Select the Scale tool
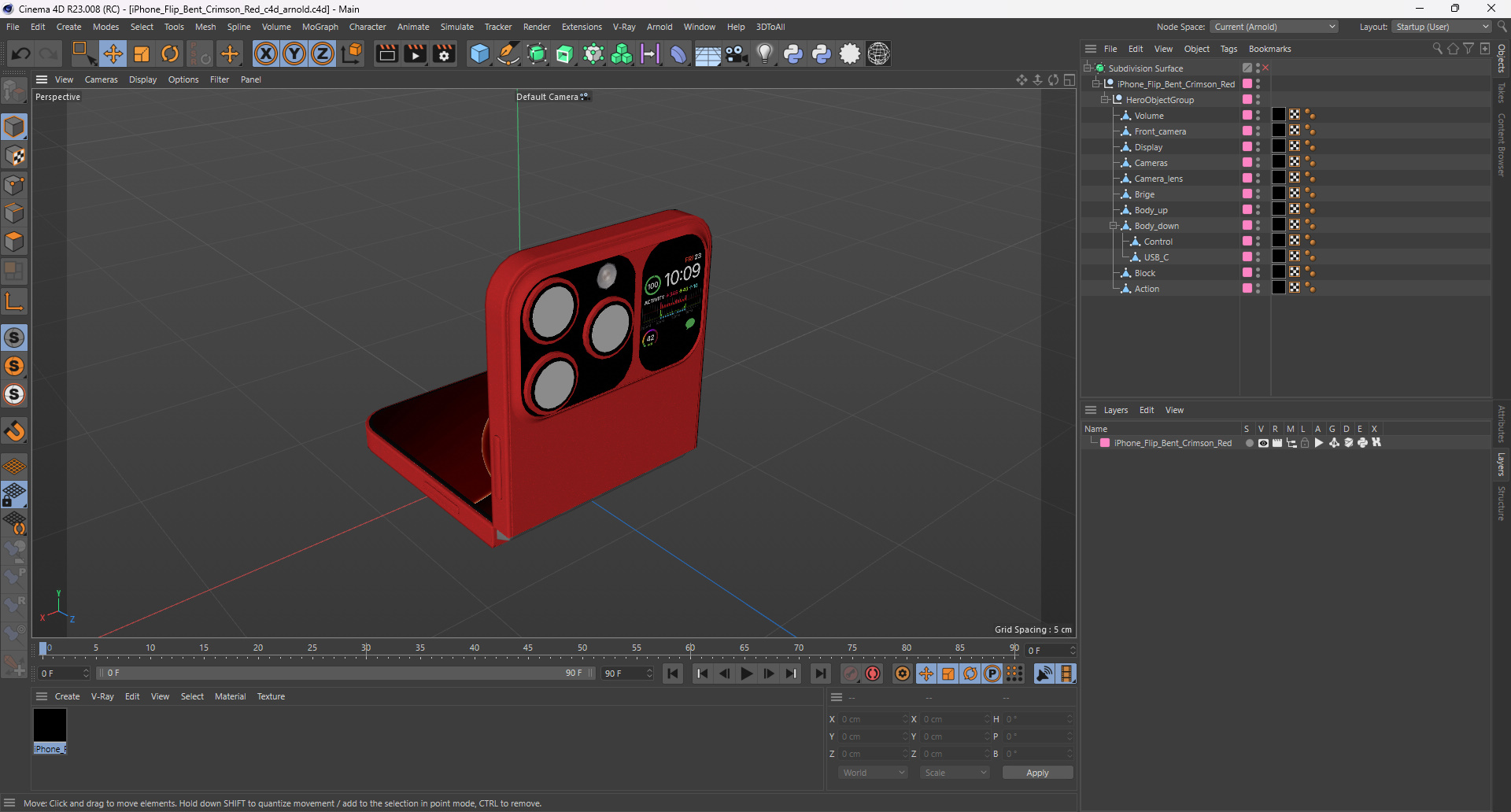 (142, 54)
